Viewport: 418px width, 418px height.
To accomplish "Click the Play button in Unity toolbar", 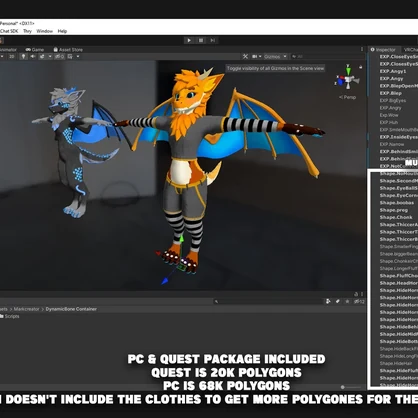I will (189, 40).
